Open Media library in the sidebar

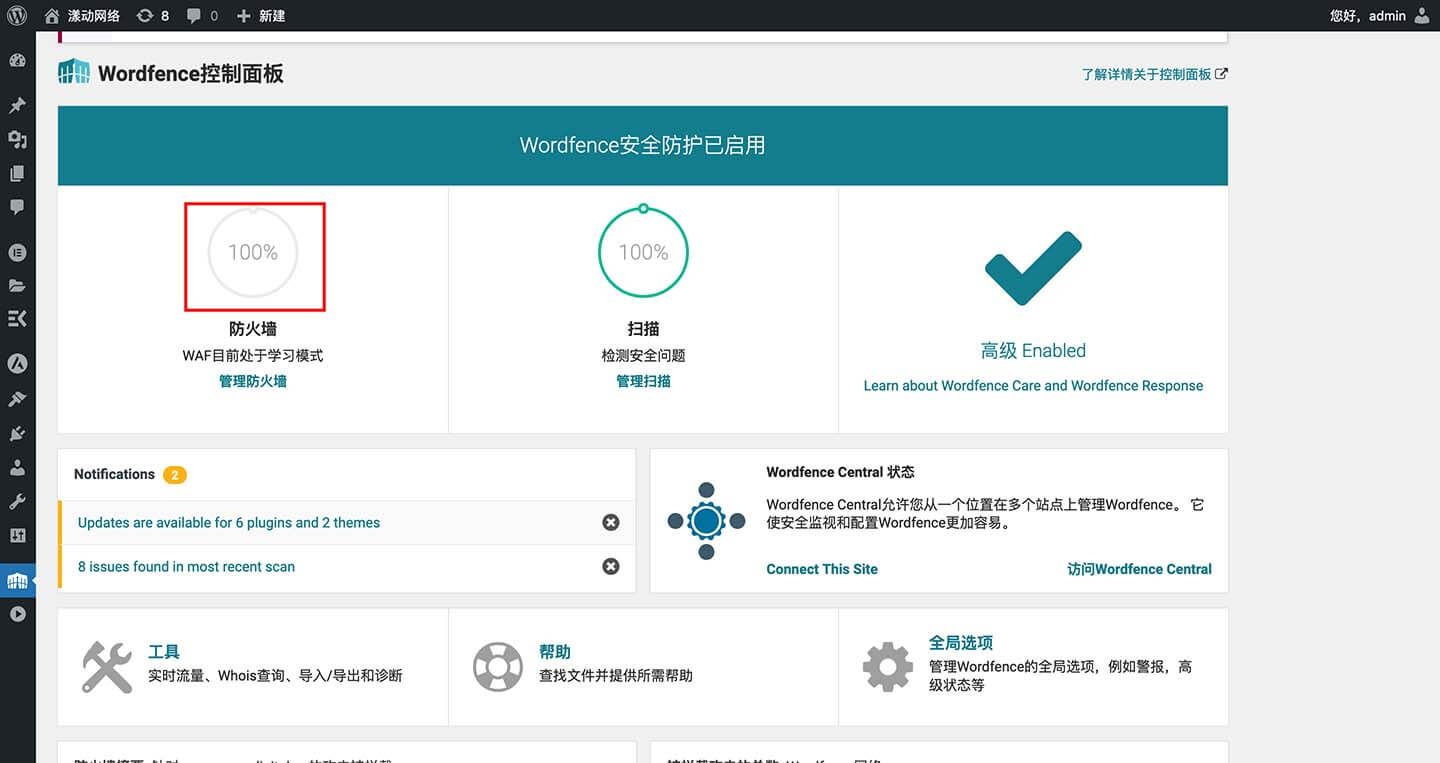click(17, 139)
